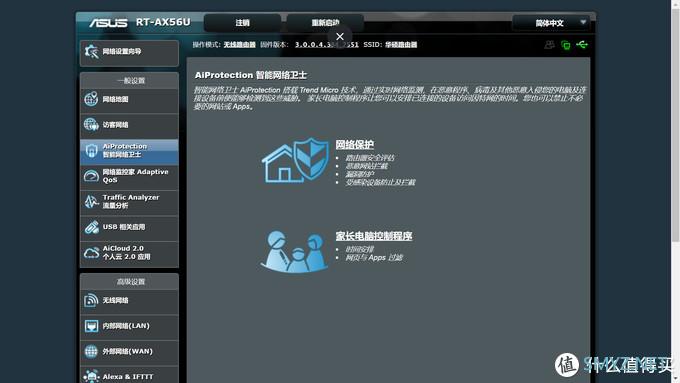Screen dimensions: 680x383
Task: Click the 访客网络 guest network icon
Action: (x=91, y=124)
